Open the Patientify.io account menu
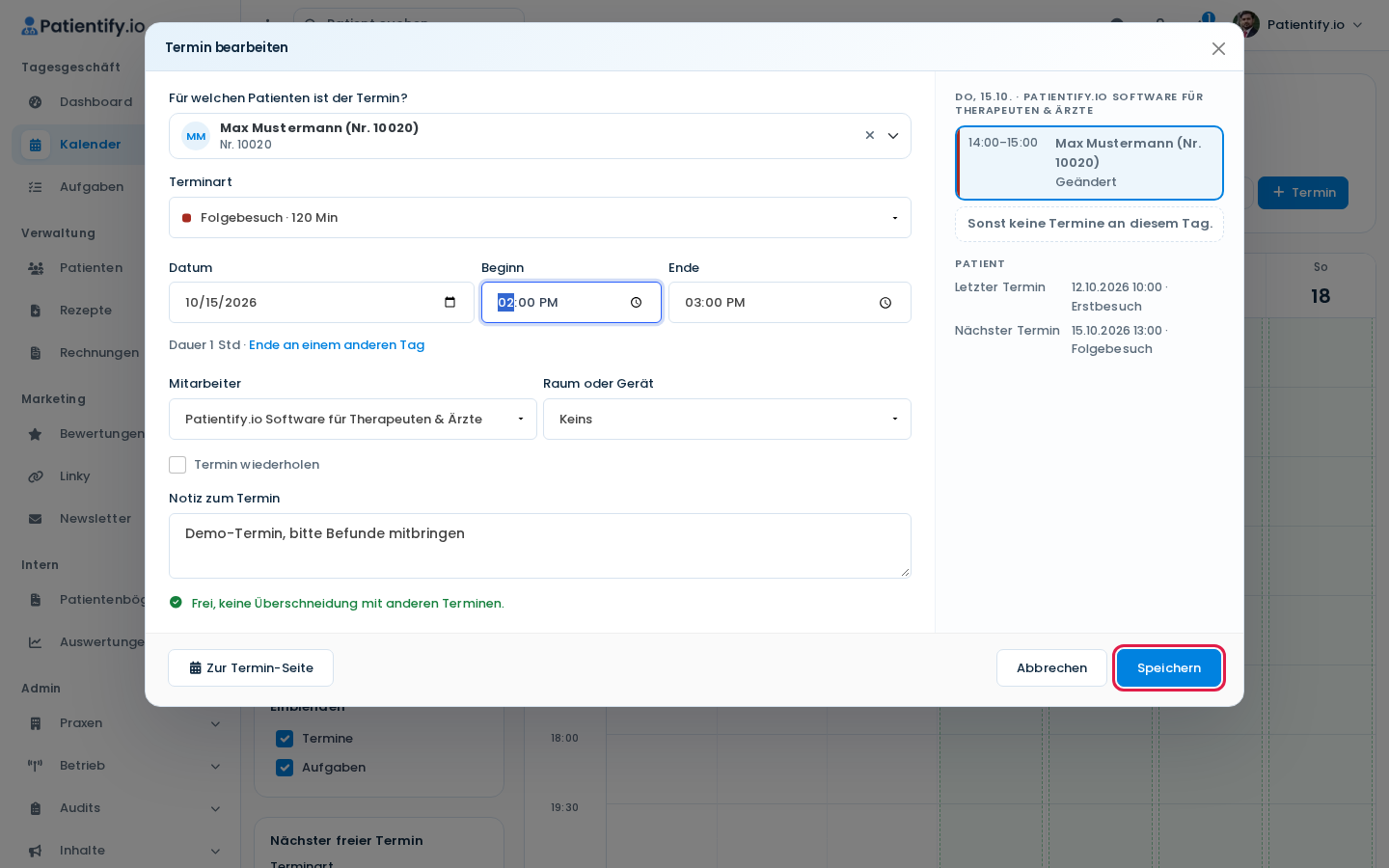1389x868 pixels. (x=1298, y=24)
